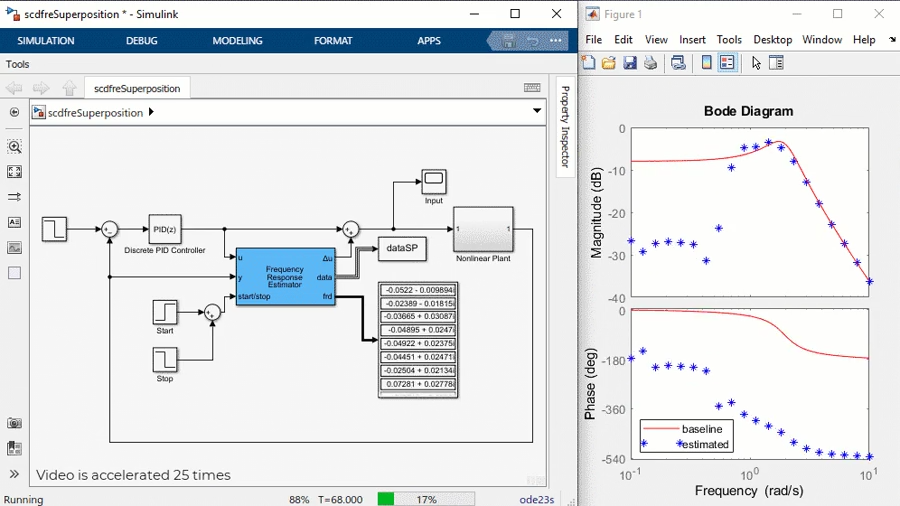Open the model hierarchy dropdown arrow
Viewport: 900px width, 506px height.
537,111
